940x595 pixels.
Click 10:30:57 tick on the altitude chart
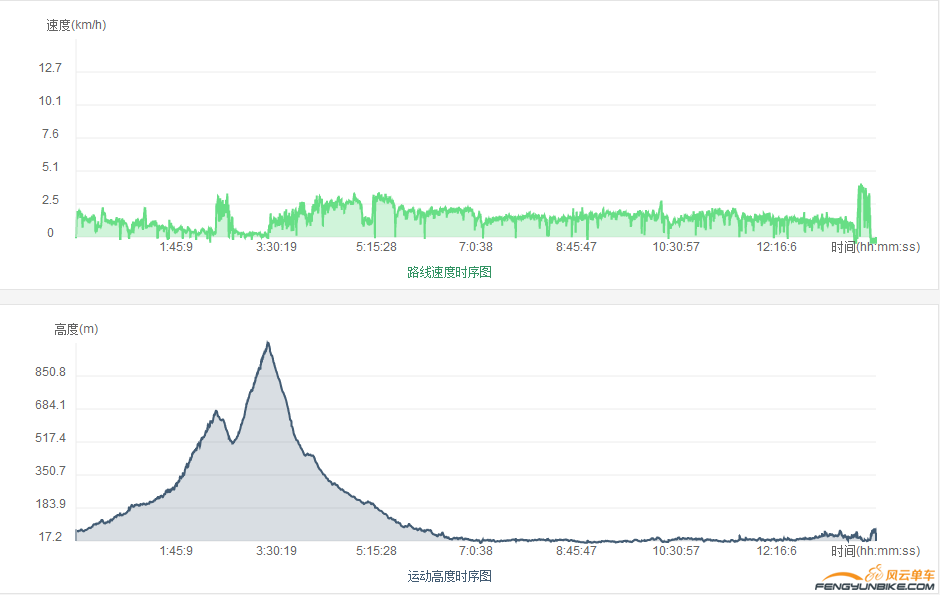click(676, 551)
